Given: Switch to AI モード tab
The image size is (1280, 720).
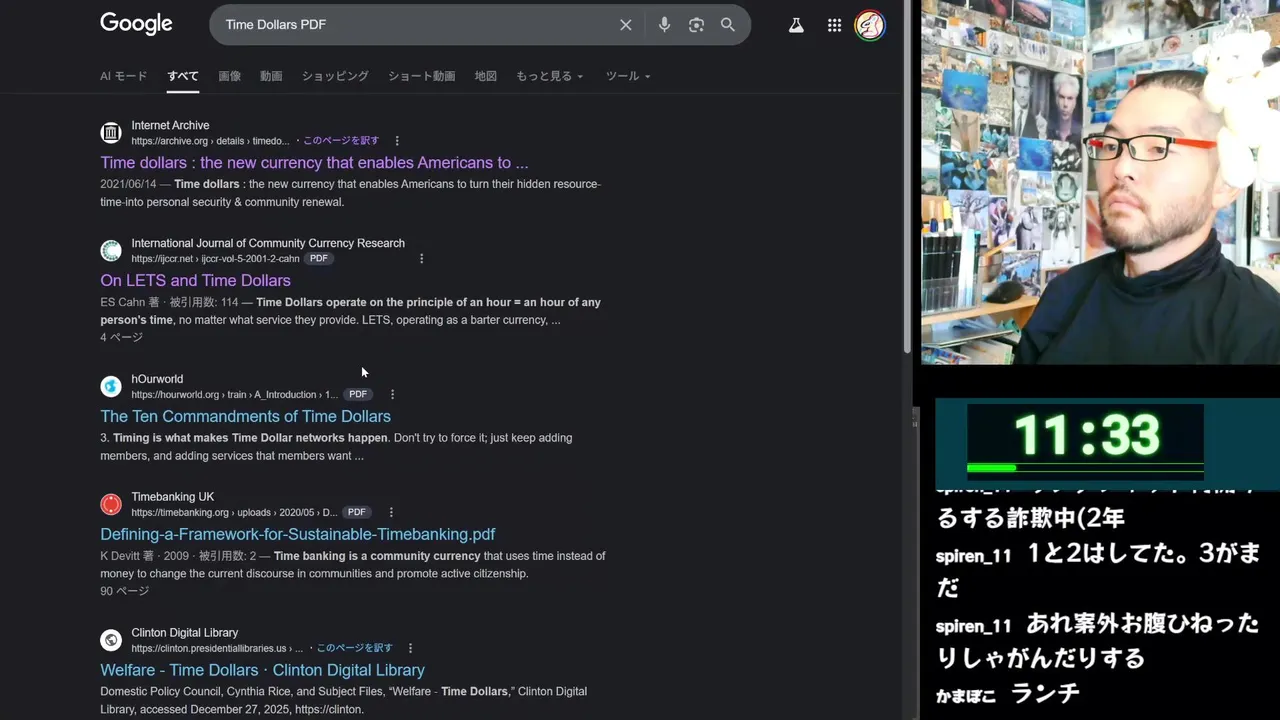Looking at the screenshot, I should [123, 76].
